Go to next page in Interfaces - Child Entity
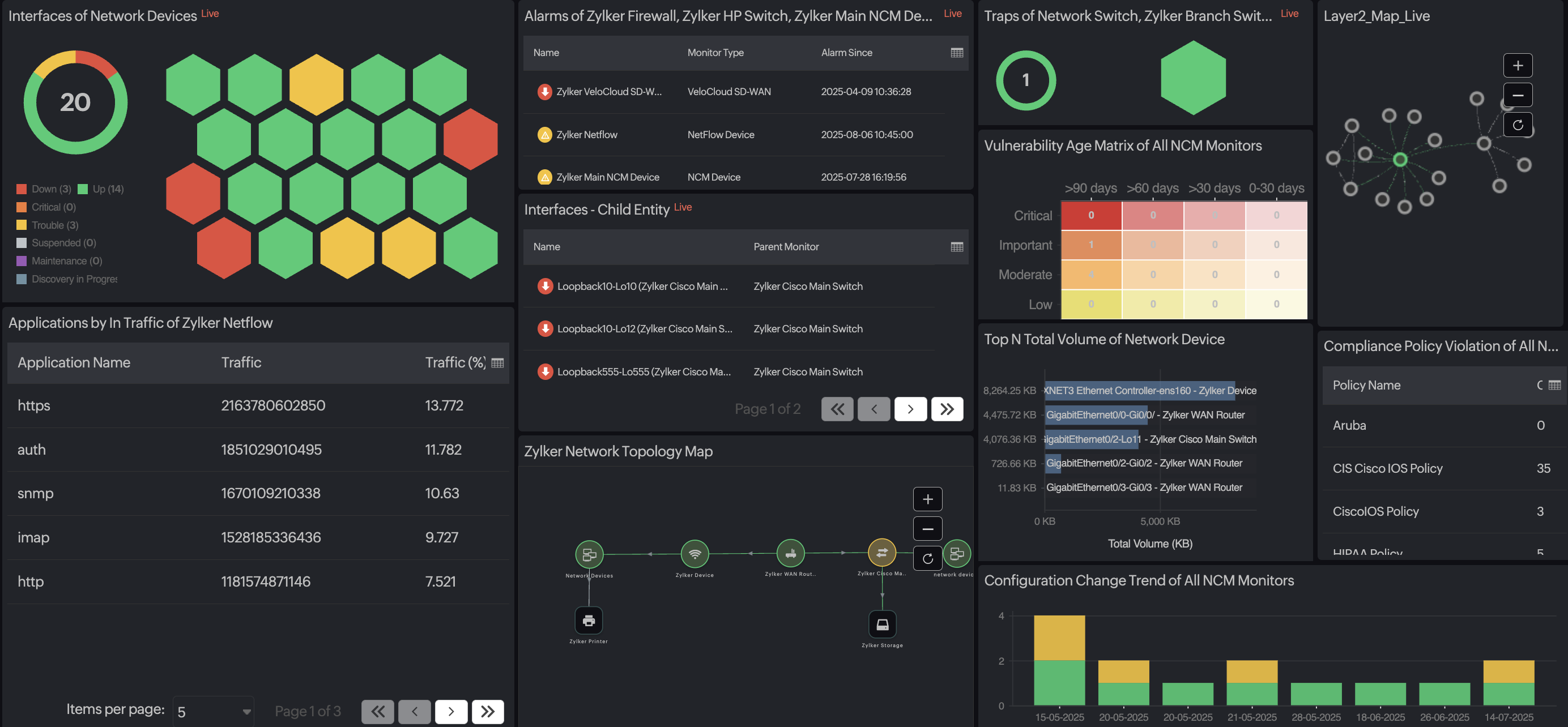 point(910,408)
